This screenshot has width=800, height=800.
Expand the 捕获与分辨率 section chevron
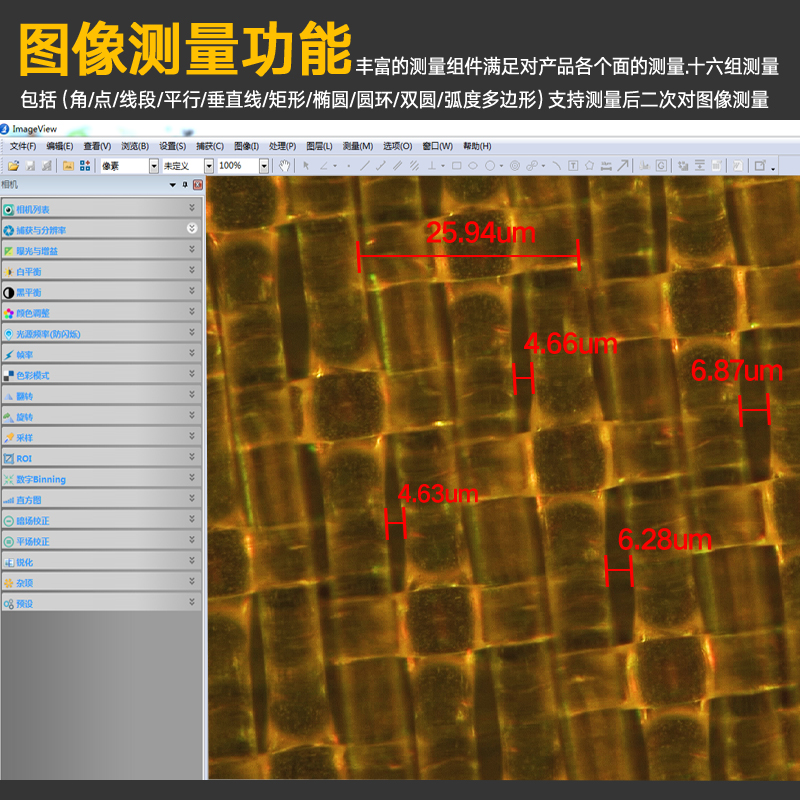point(192,228)
